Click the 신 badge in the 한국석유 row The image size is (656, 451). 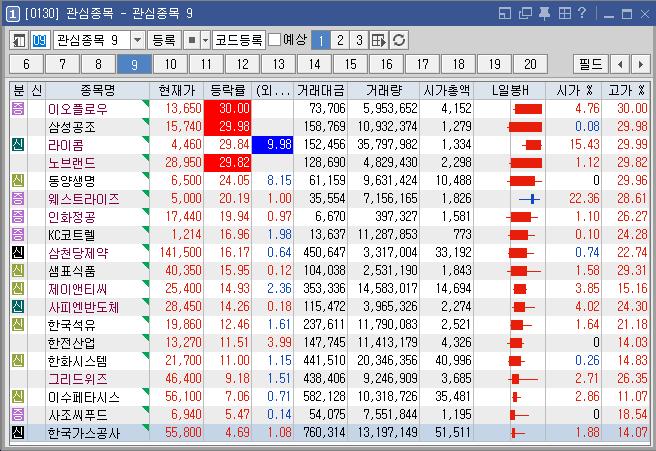pyautogui.click(x=18, y=325)
